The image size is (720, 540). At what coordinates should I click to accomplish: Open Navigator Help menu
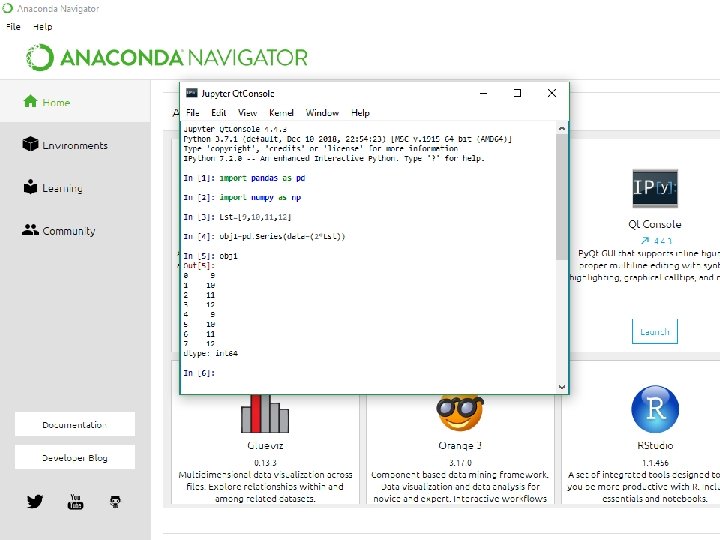43,27
